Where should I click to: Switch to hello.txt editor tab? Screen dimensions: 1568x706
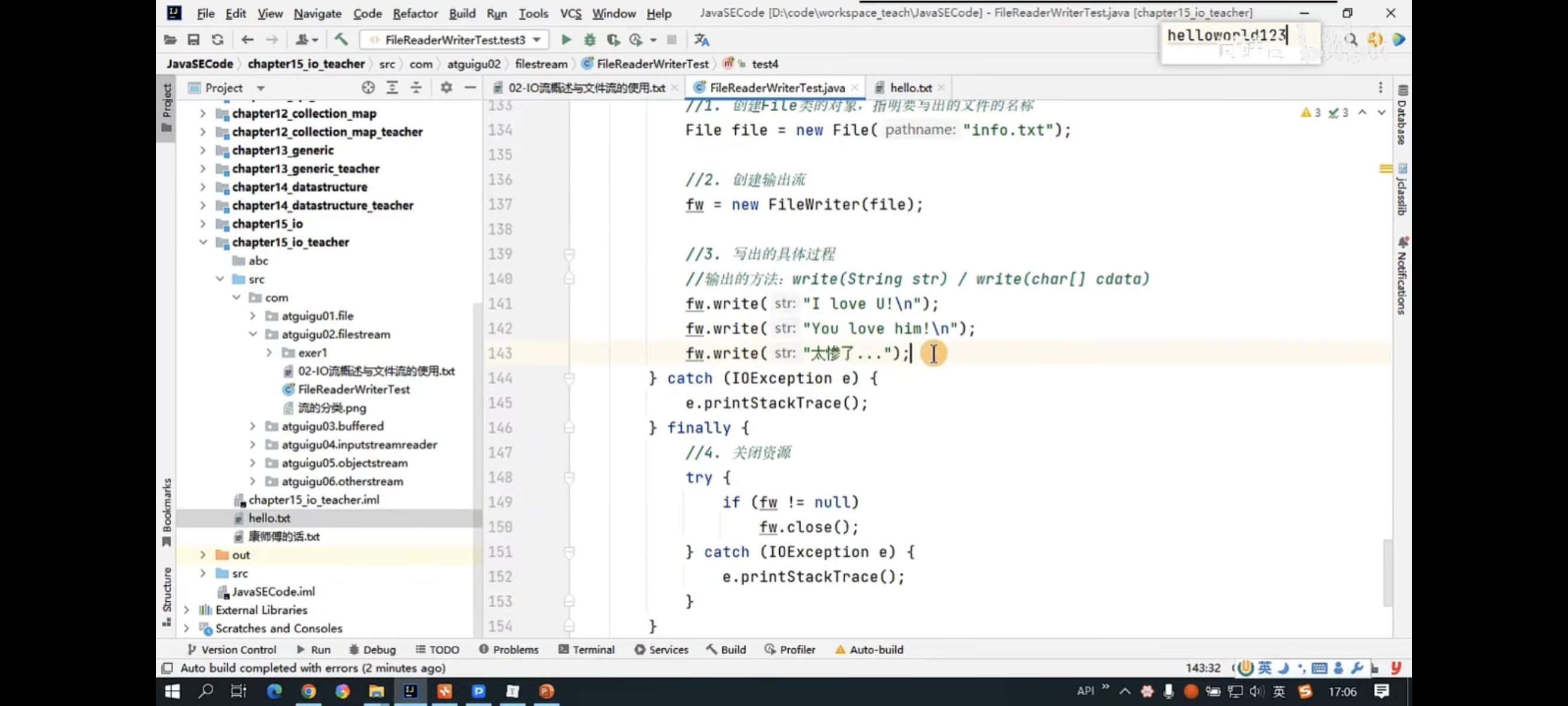click(x=909, y=88)
